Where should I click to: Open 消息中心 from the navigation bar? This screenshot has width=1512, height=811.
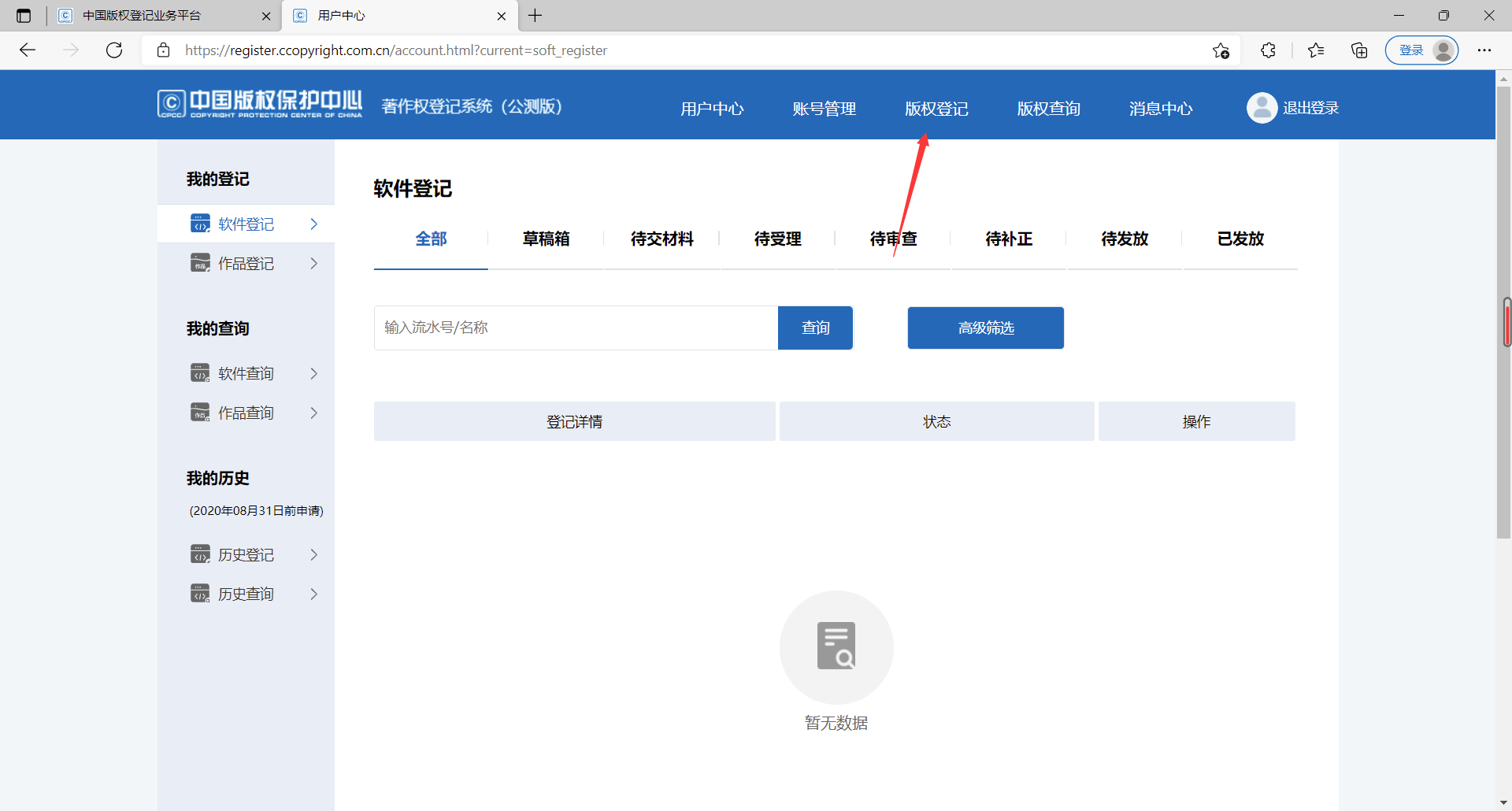[1160, 108]
